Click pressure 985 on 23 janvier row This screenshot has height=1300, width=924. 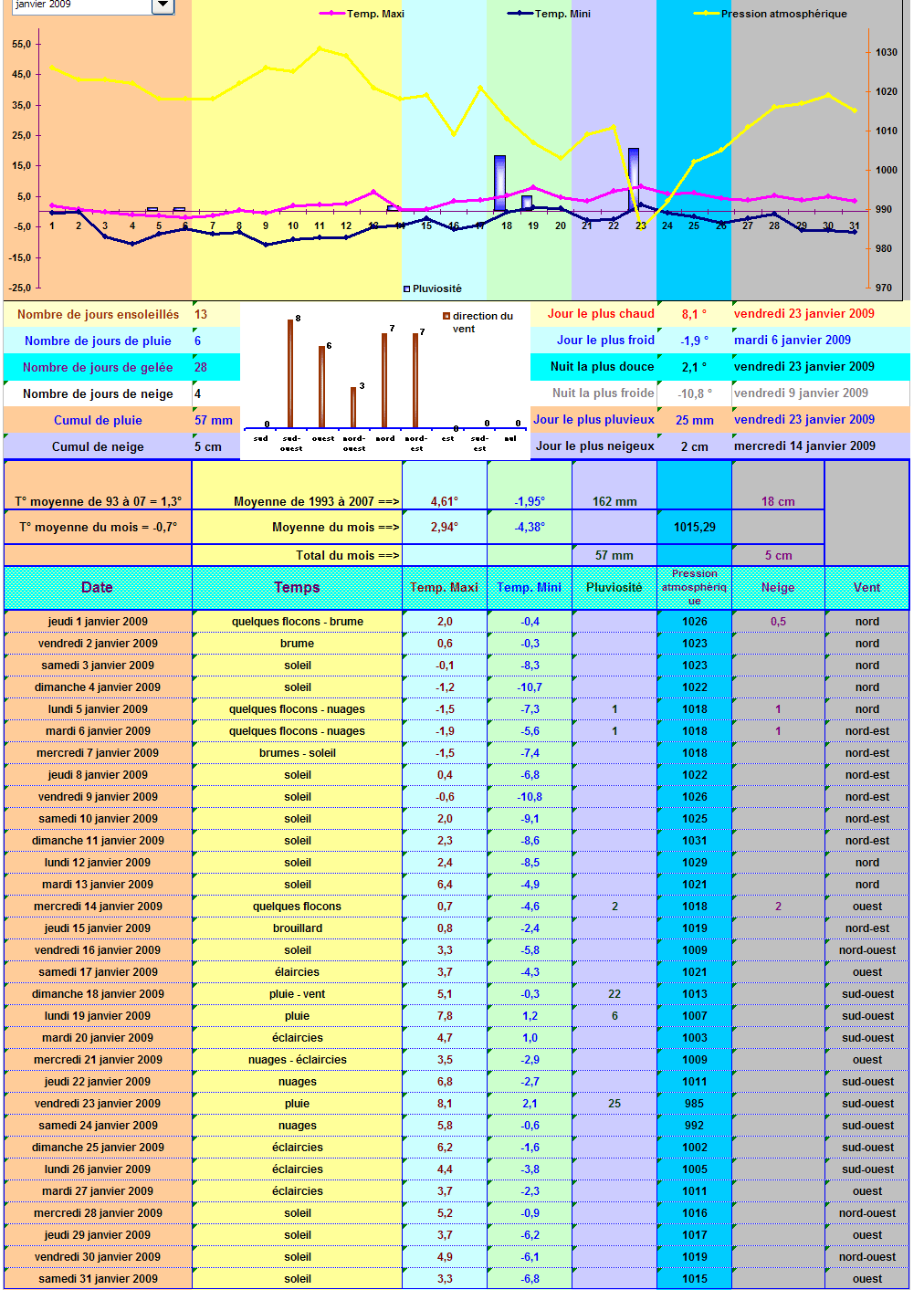click(x=695, y=1104)
